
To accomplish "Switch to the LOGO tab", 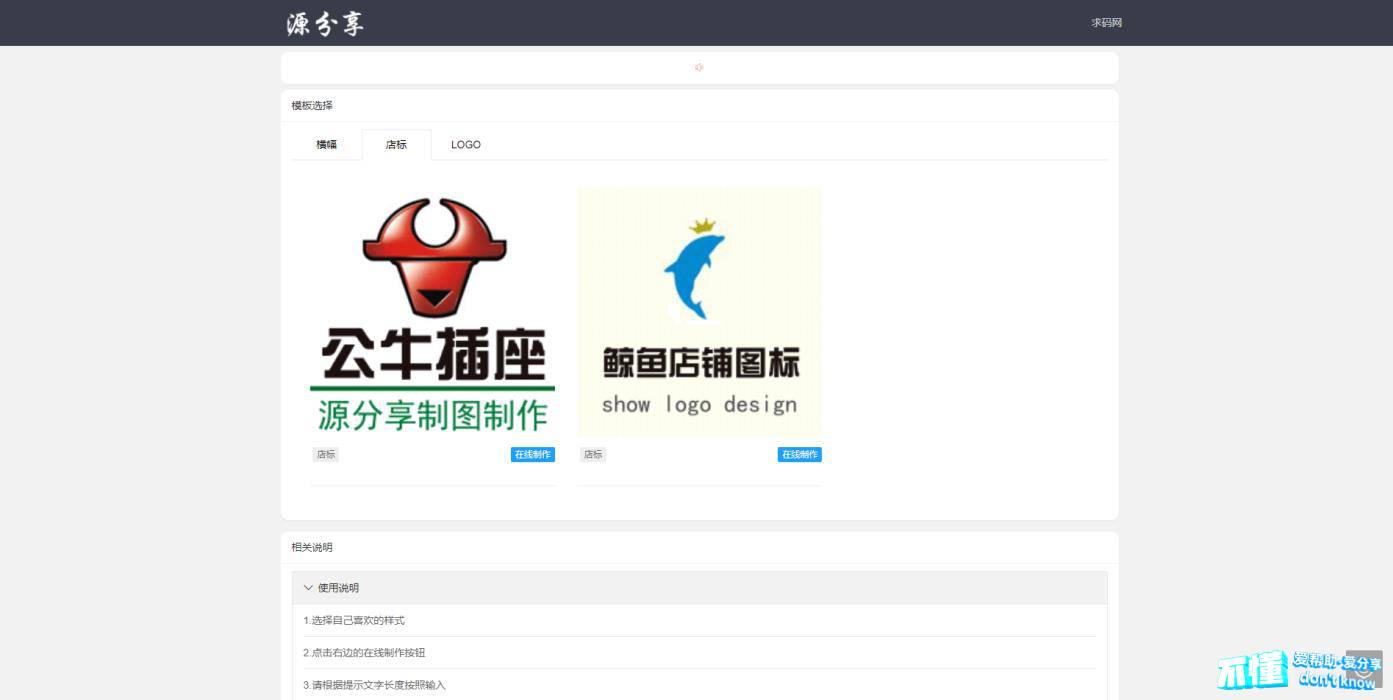I will tap(466, 145).
